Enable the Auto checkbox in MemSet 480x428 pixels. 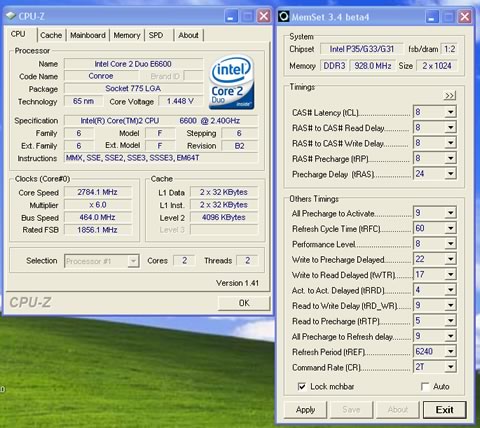coord(425,387)
